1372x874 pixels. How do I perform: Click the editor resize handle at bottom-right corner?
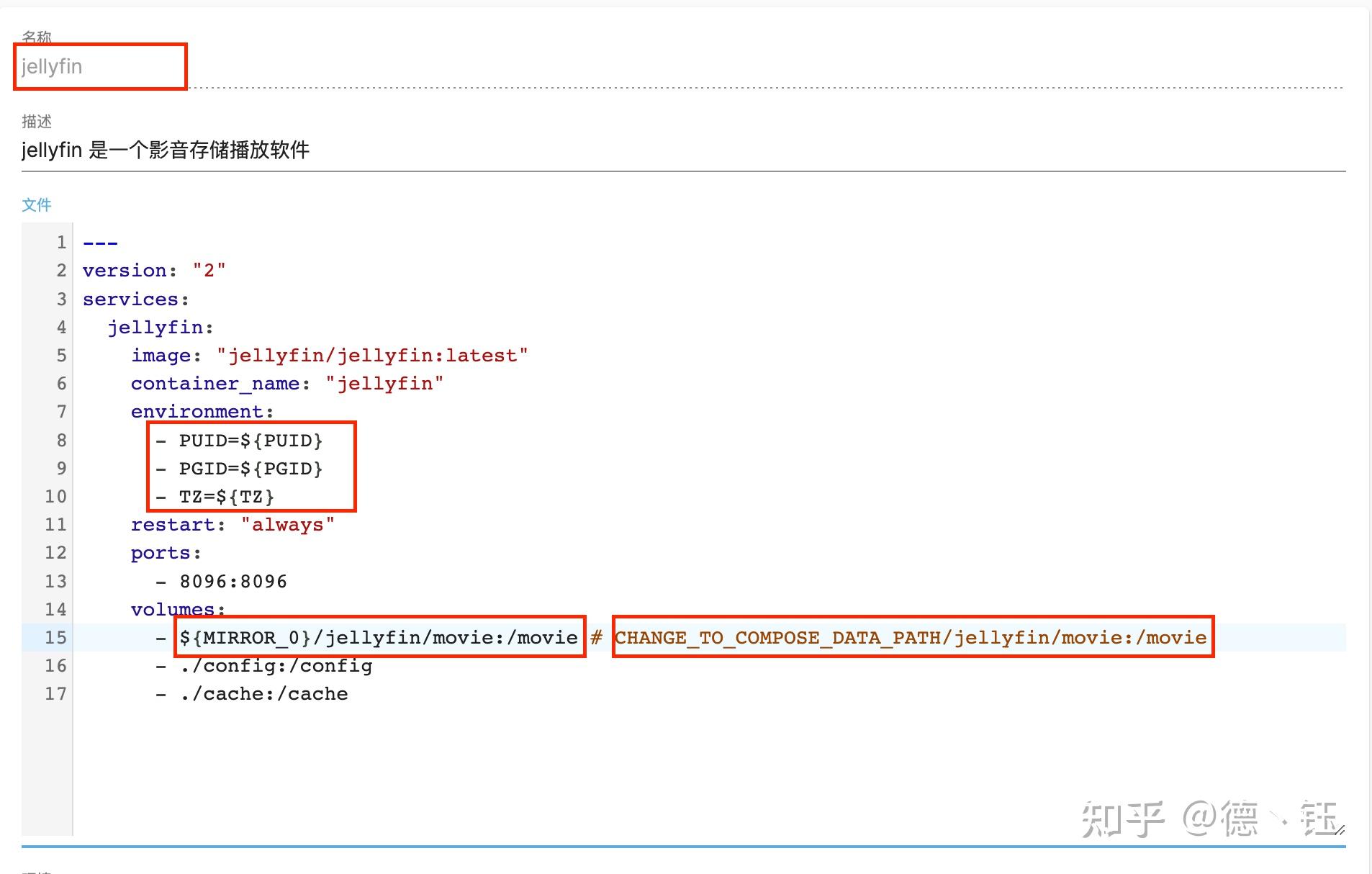pyautogui.click(x=1339, y=830)
